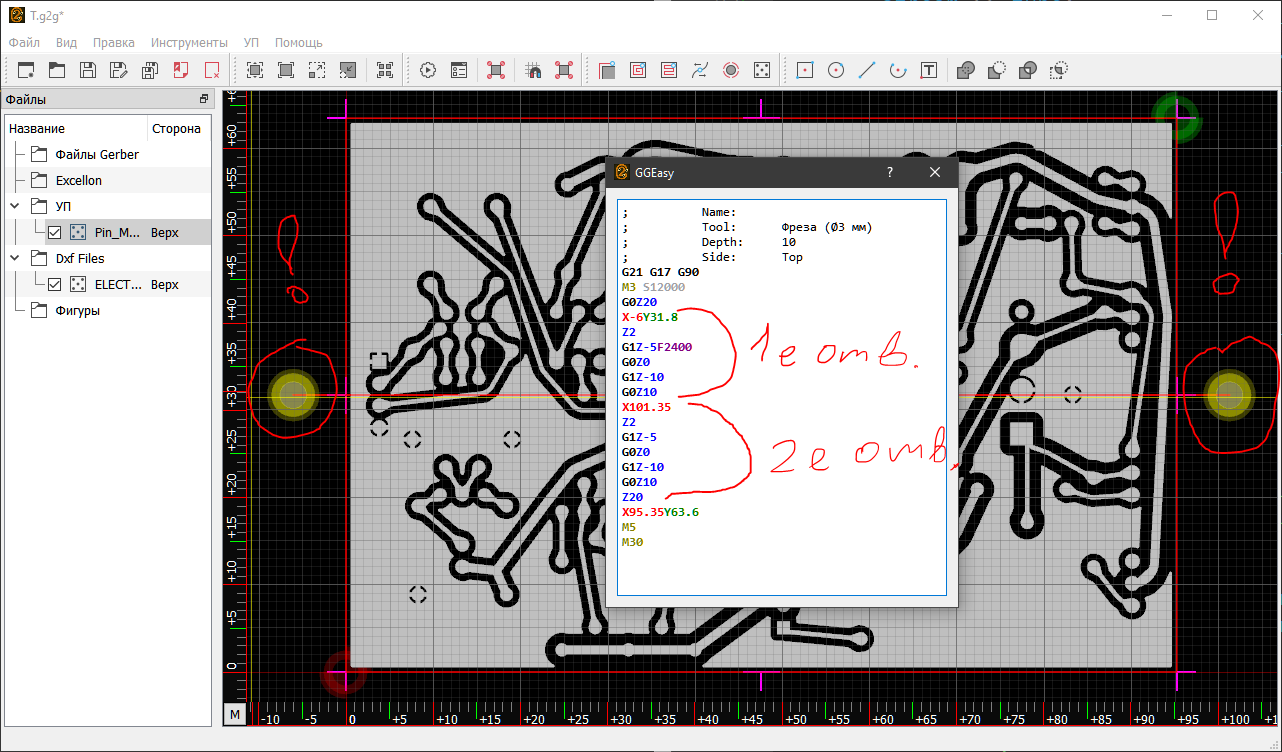Click the red zero-point marker at the board's bottom-left corner

[x=345, y=673]
